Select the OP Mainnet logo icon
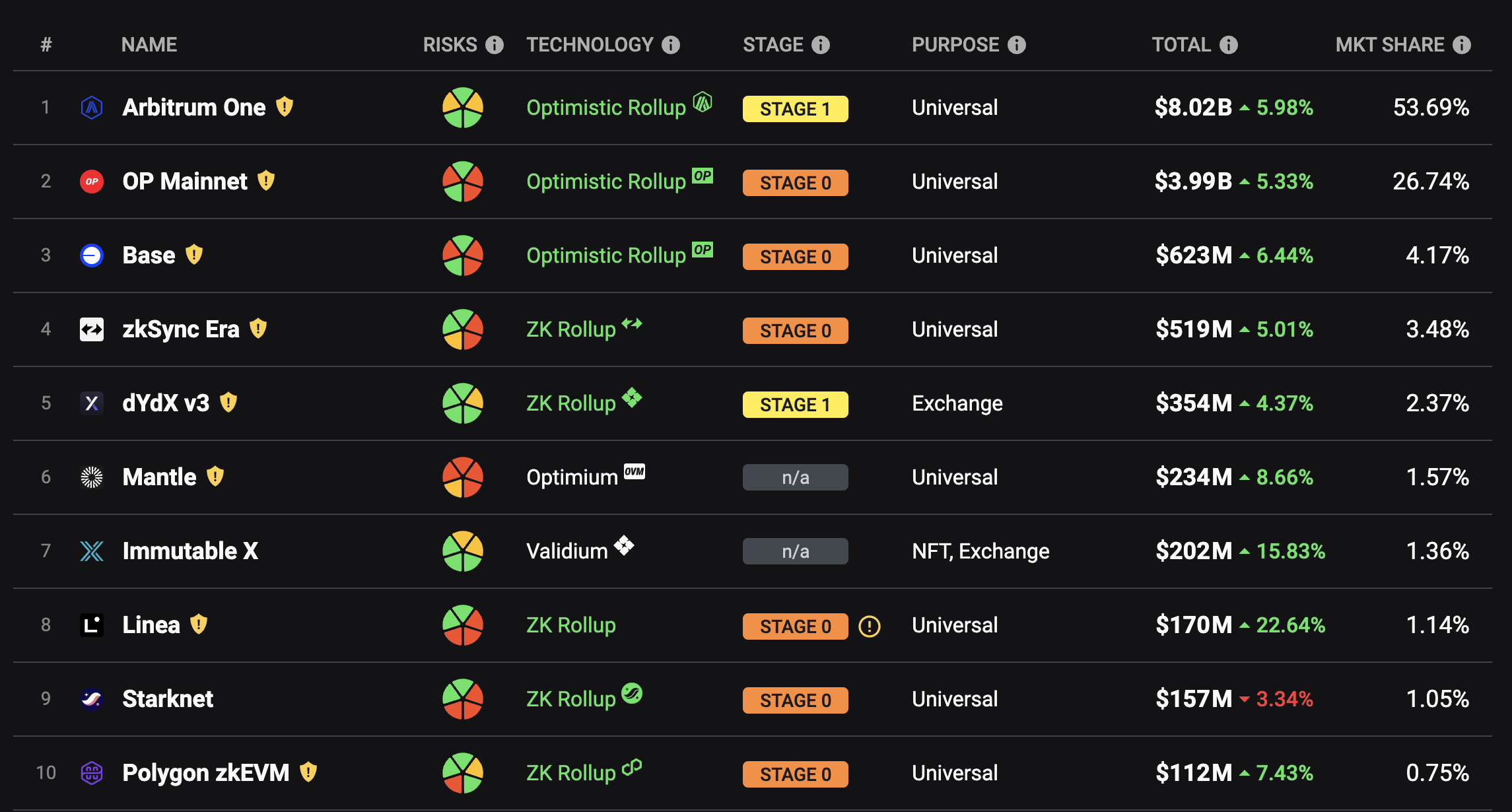 (91, 181)
